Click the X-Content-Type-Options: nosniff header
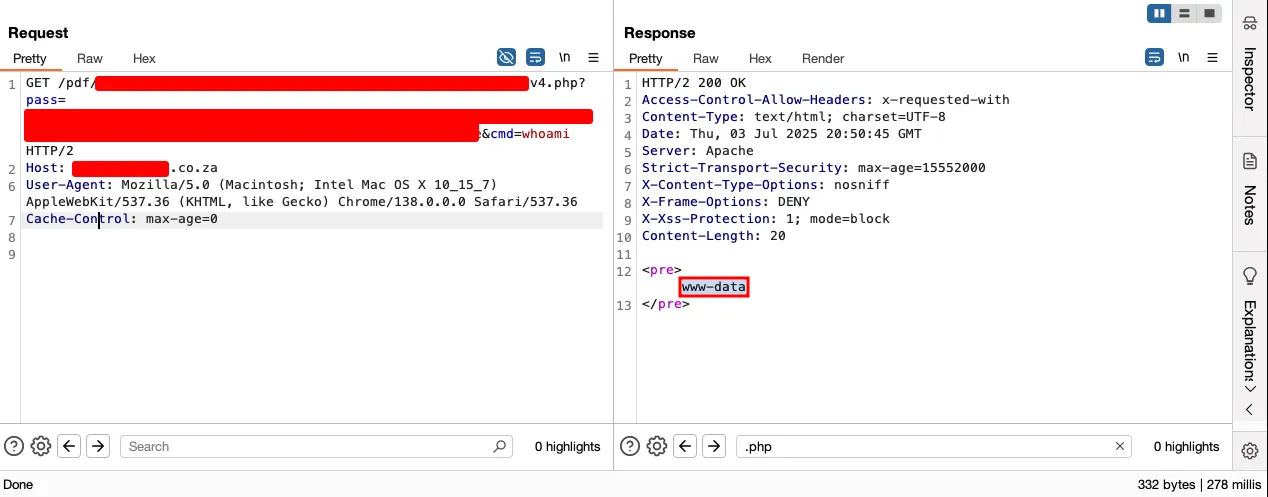Screen dimensions: 1268x497 [766, 185]
